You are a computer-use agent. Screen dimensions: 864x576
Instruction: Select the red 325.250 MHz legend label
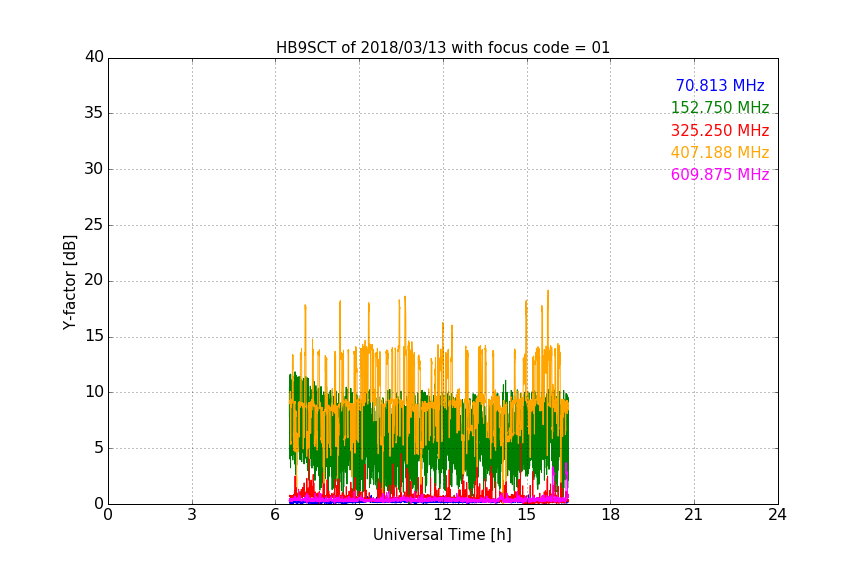coord(720,130)
